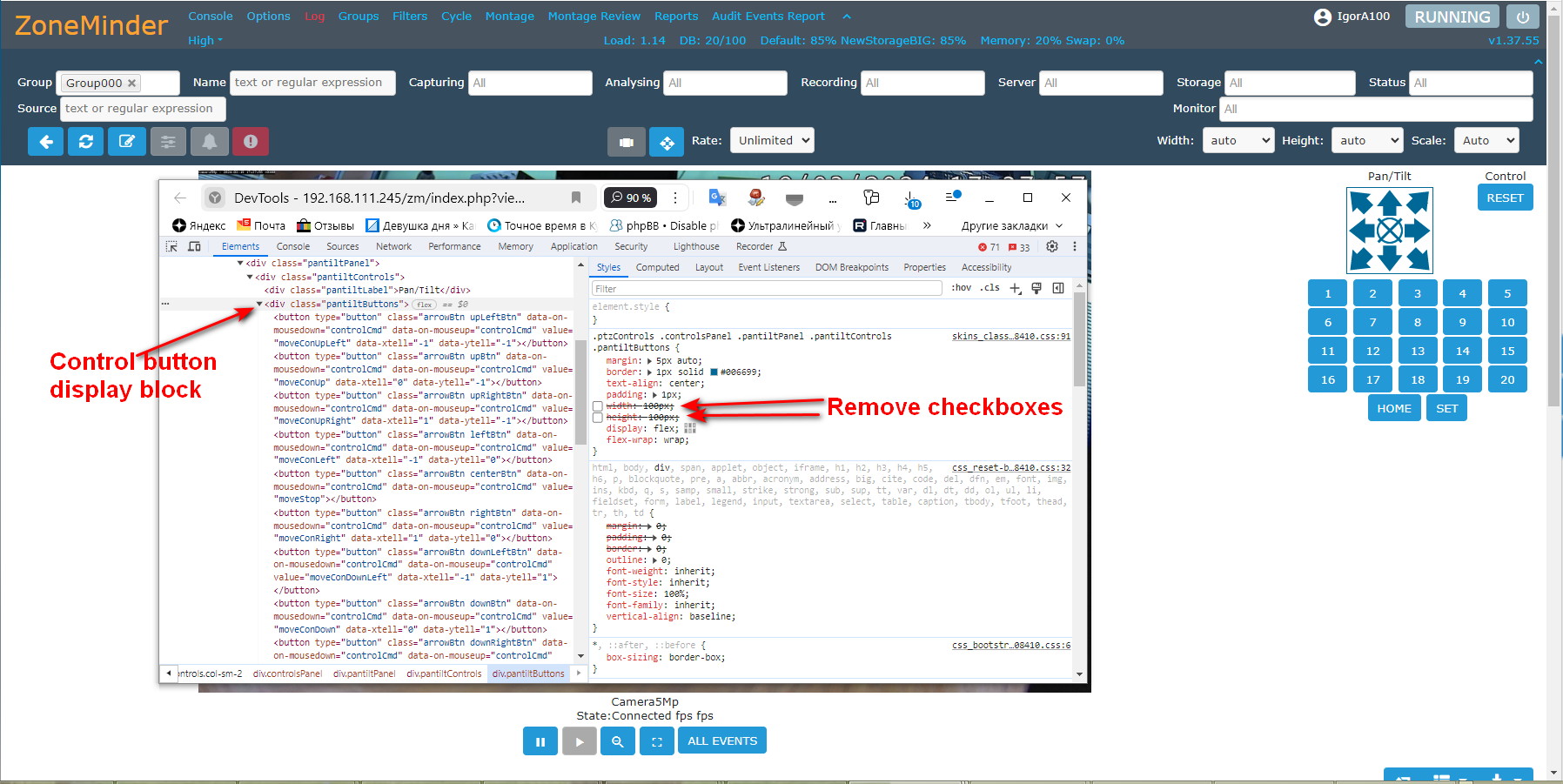Open the Console menu item
This screenshot has width=1563, height=784.
click(211, 16)
